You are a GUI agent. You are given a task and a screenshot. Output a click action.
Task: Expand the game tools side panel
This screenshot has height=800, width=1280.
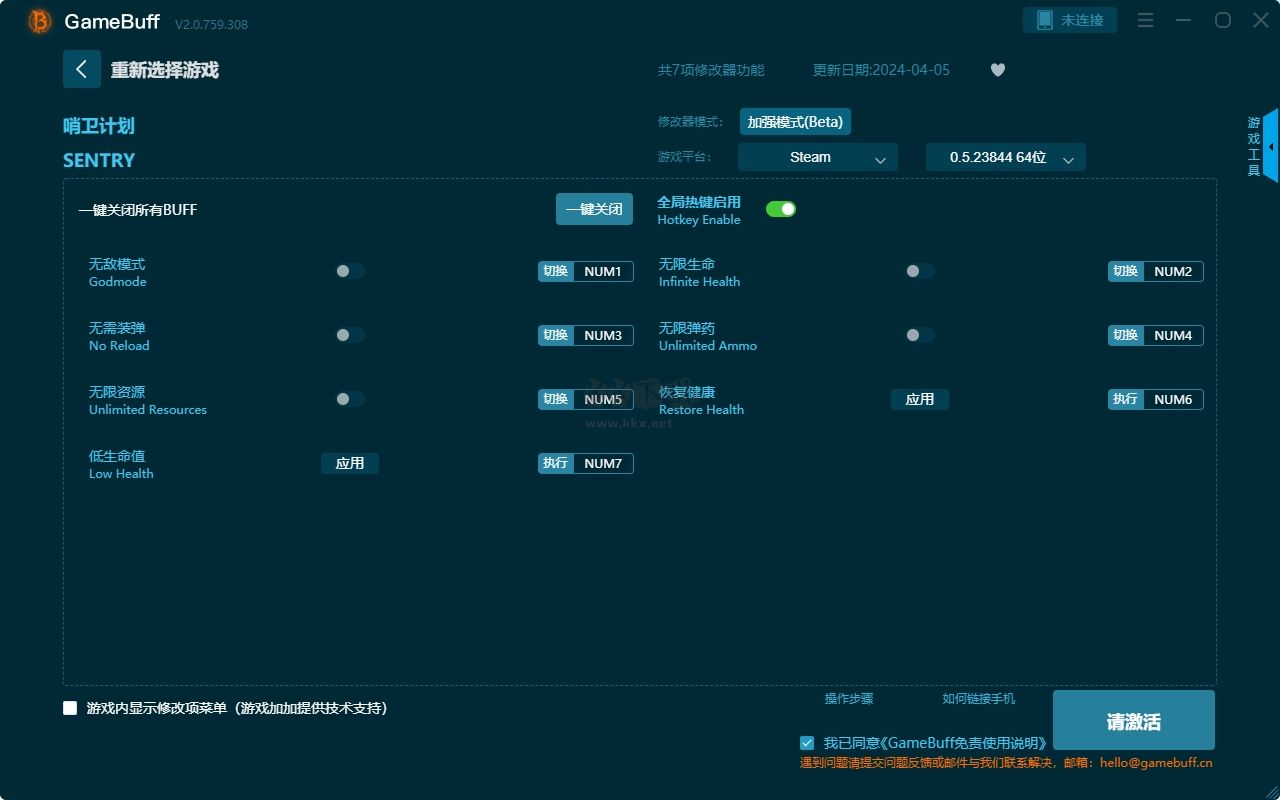tap(1269, 146)
